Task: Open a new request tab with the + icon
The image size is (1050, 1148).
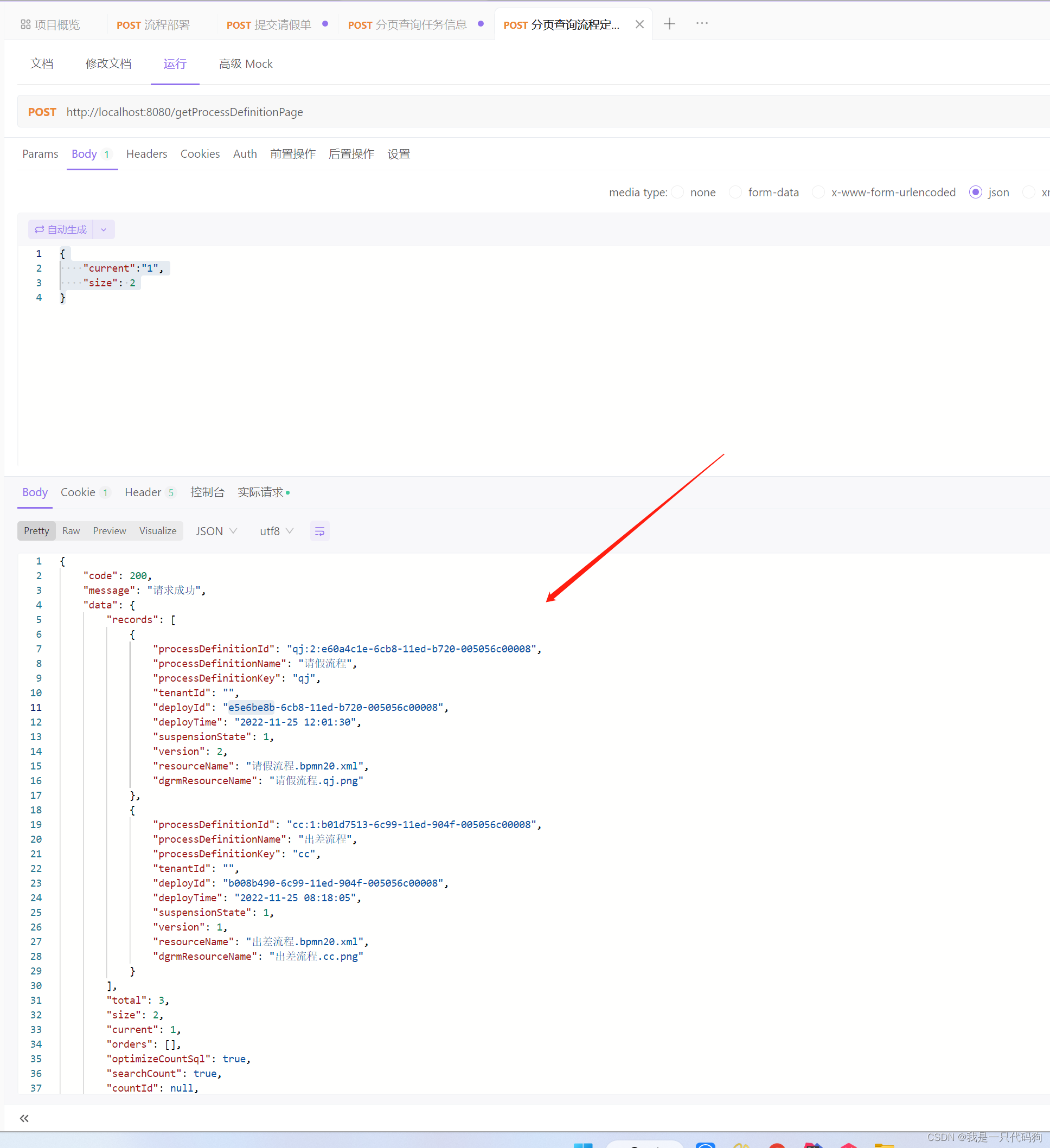Action: 669,24
